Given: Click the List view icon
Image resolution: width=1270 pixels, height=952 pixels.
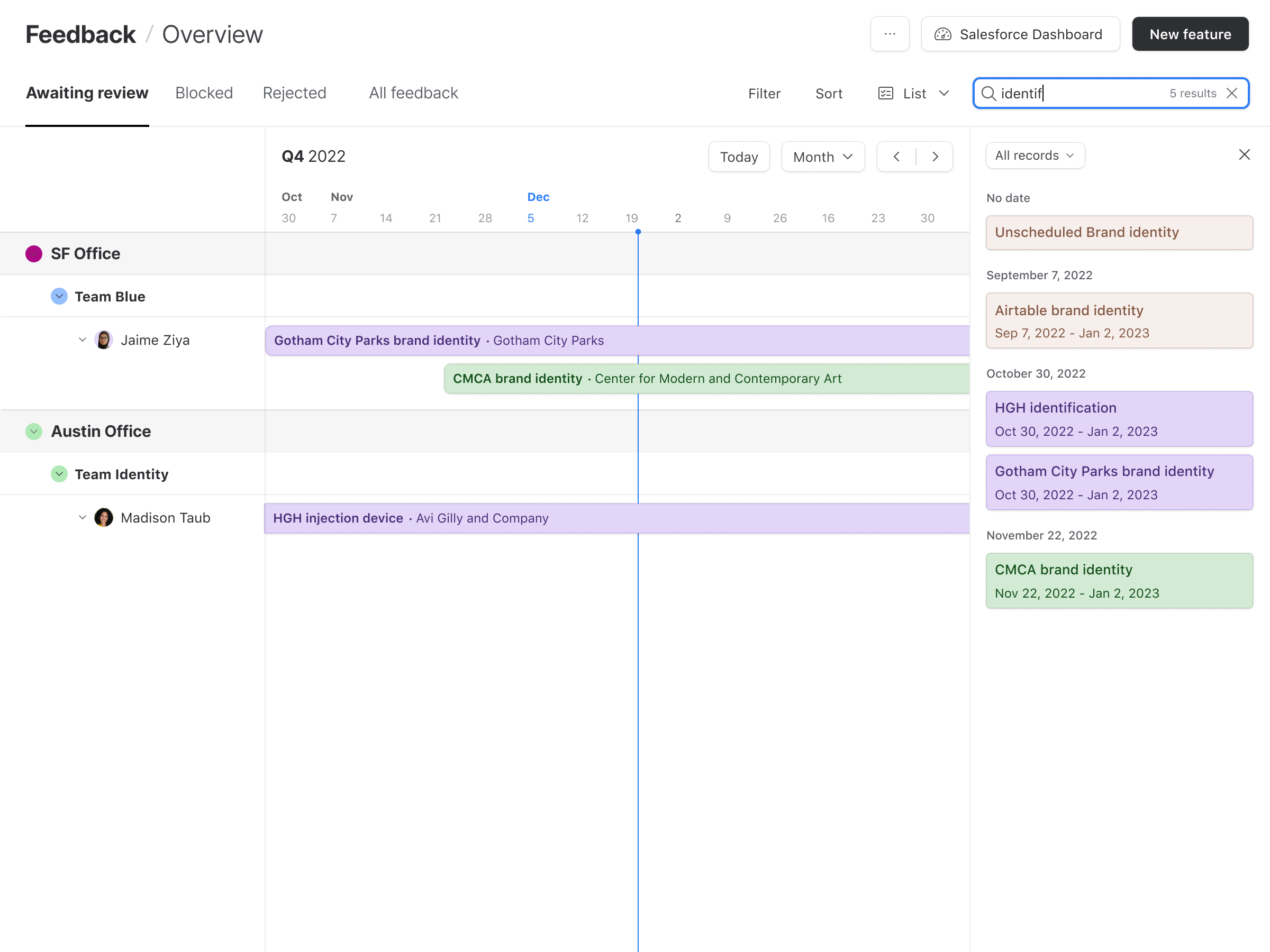Looking at the screenshot, I should pos(885,93).
